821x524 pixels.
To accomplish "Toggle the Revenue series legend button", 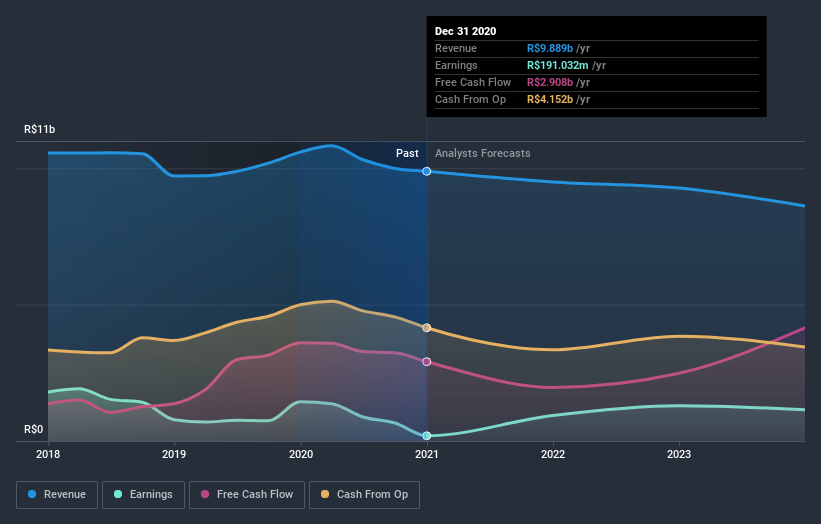I will coord(57,495).
